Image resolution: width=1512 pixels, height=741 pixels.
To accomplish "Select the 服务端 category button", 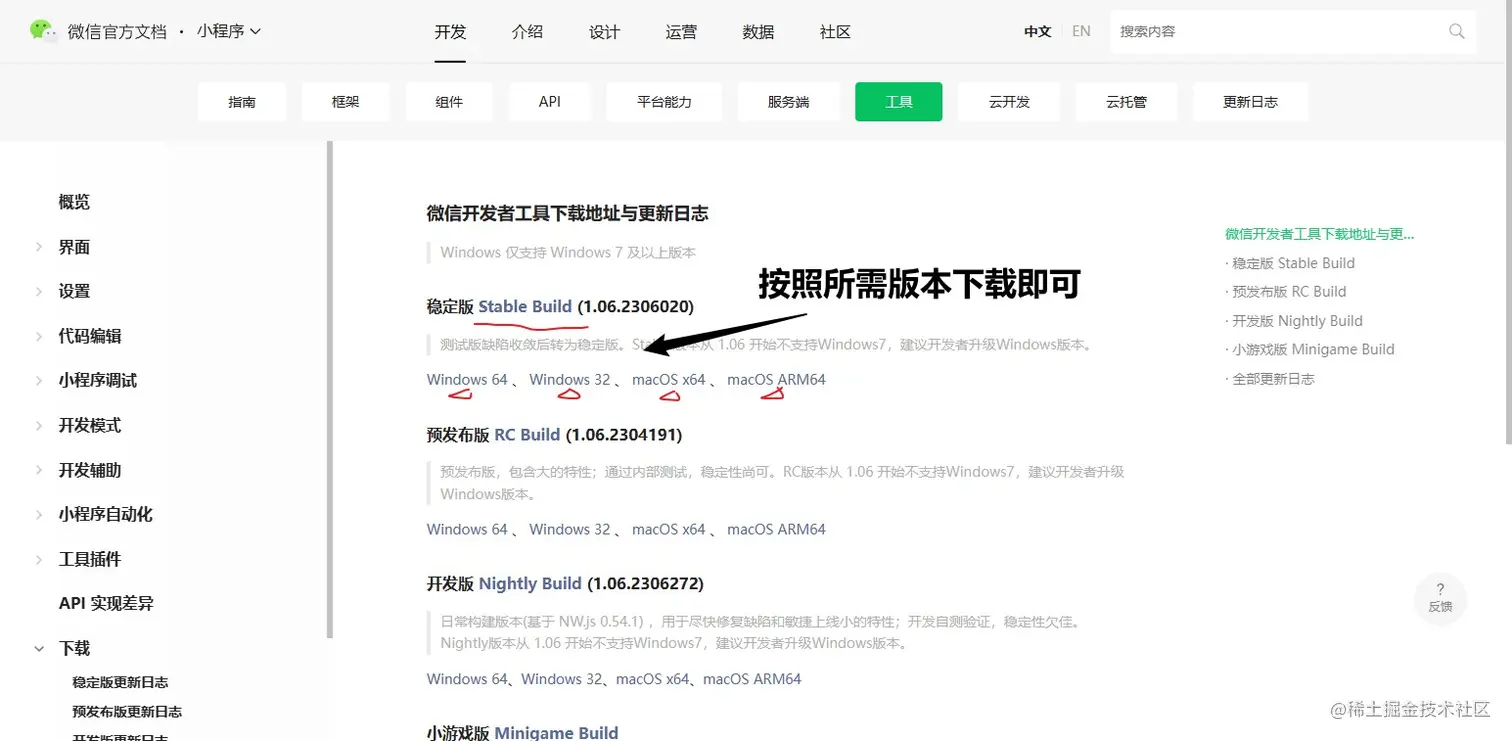I will 788,102.
